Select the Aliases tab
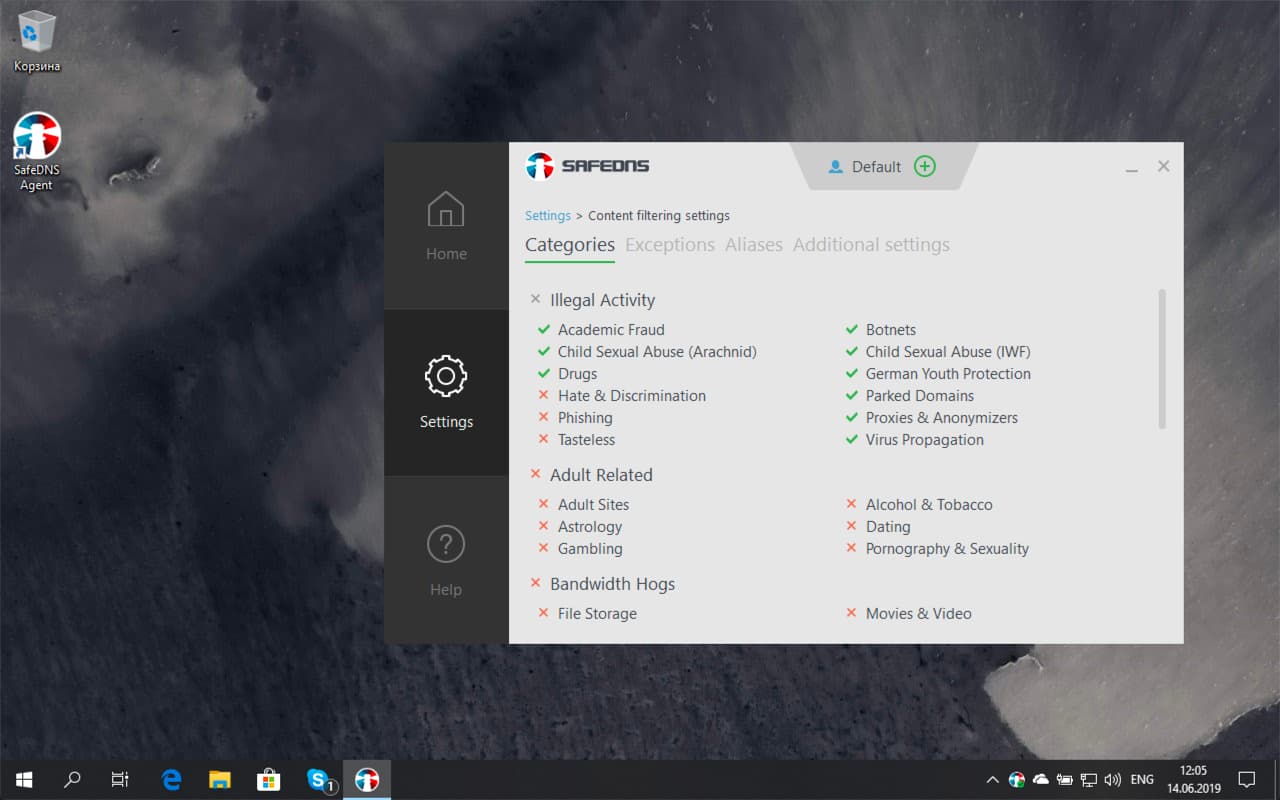This screenshot has width=1280, height=800. 754,244
